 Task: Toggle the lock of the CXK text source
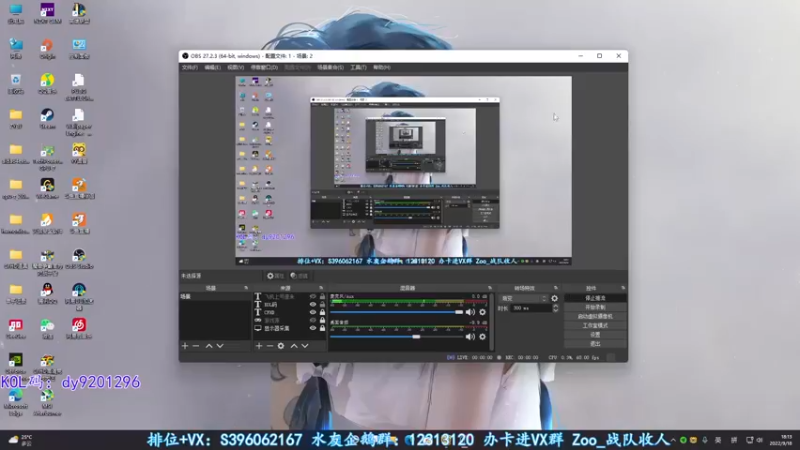tap(322, 312)
